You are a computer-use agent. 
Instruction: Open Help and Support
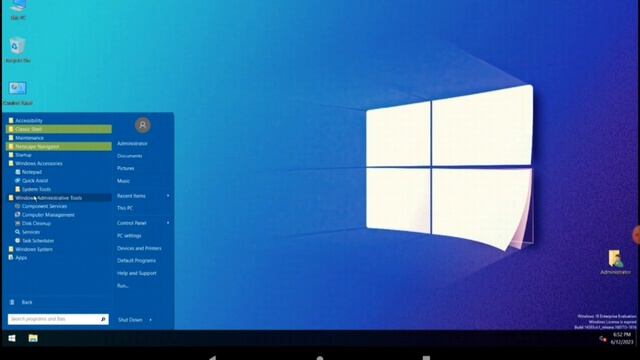coord(137,273)
